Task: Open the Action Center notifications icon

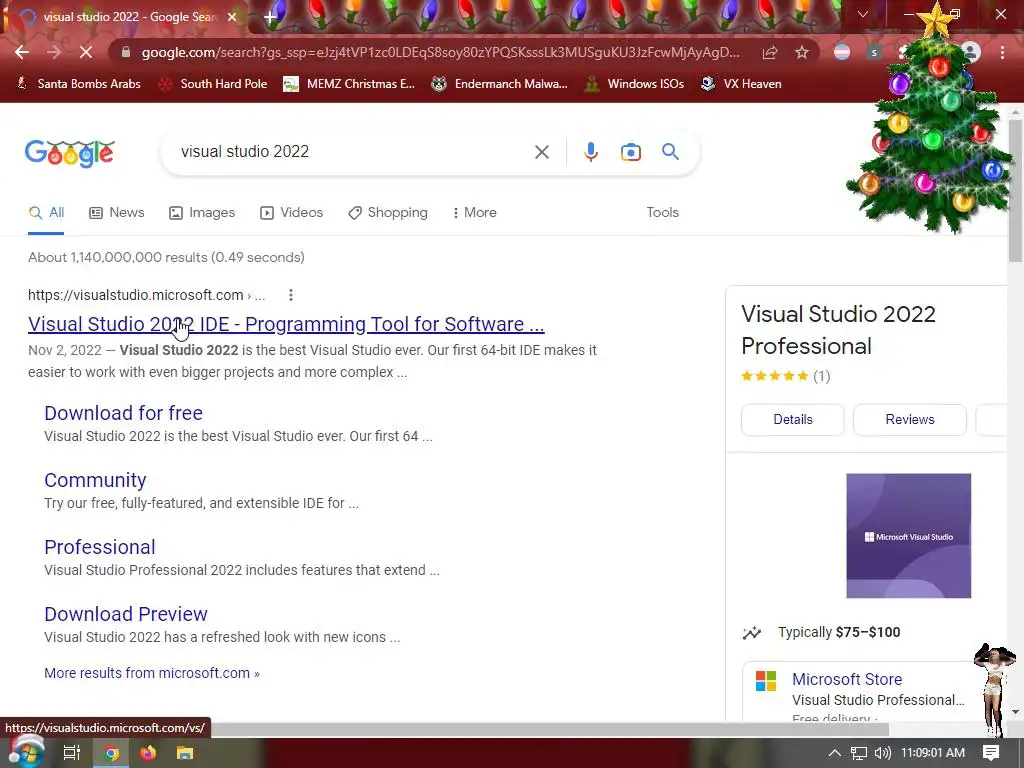Action: click(991, 753)
